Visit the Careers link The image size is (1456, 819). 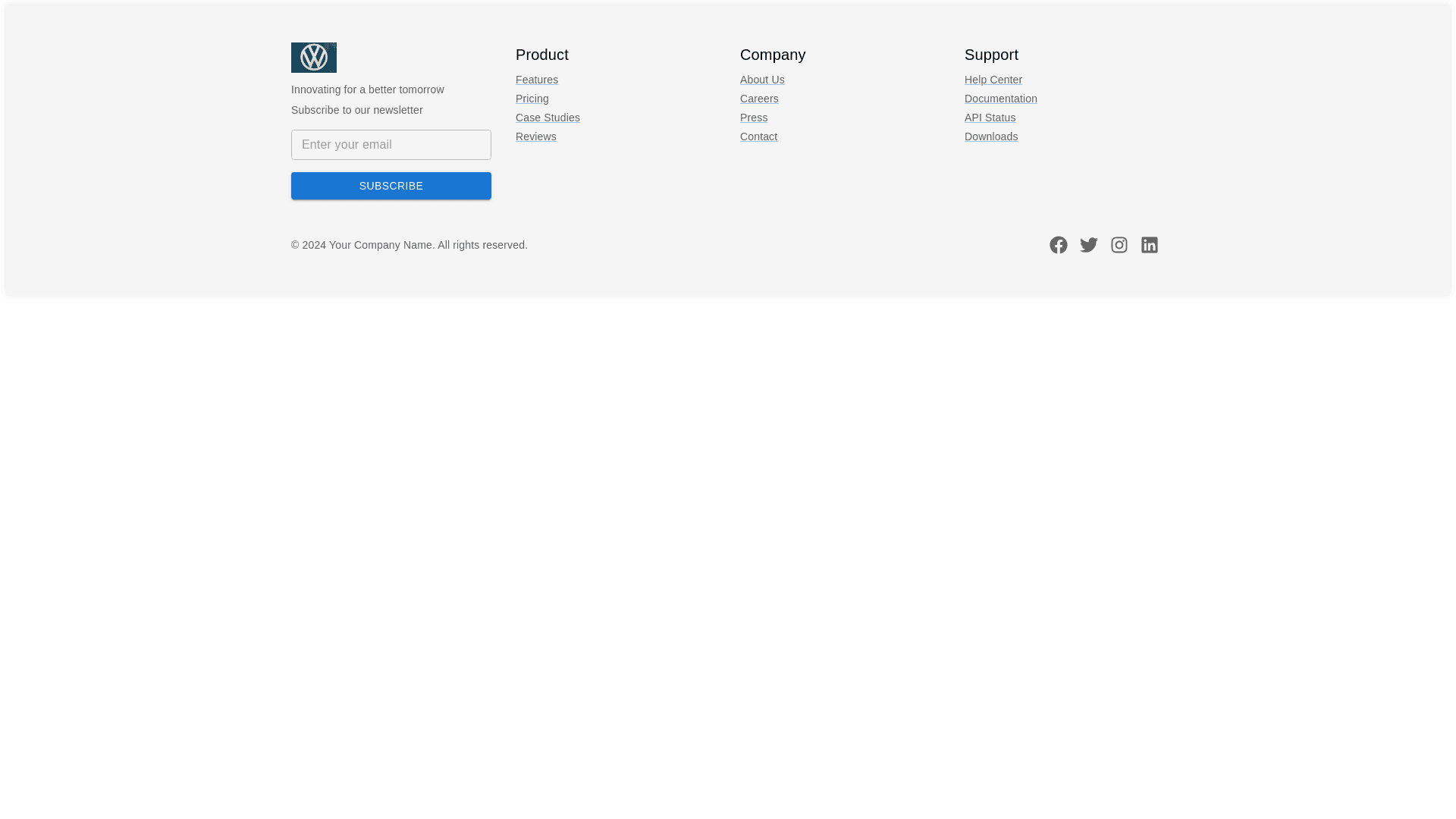(x=758, y=99)
